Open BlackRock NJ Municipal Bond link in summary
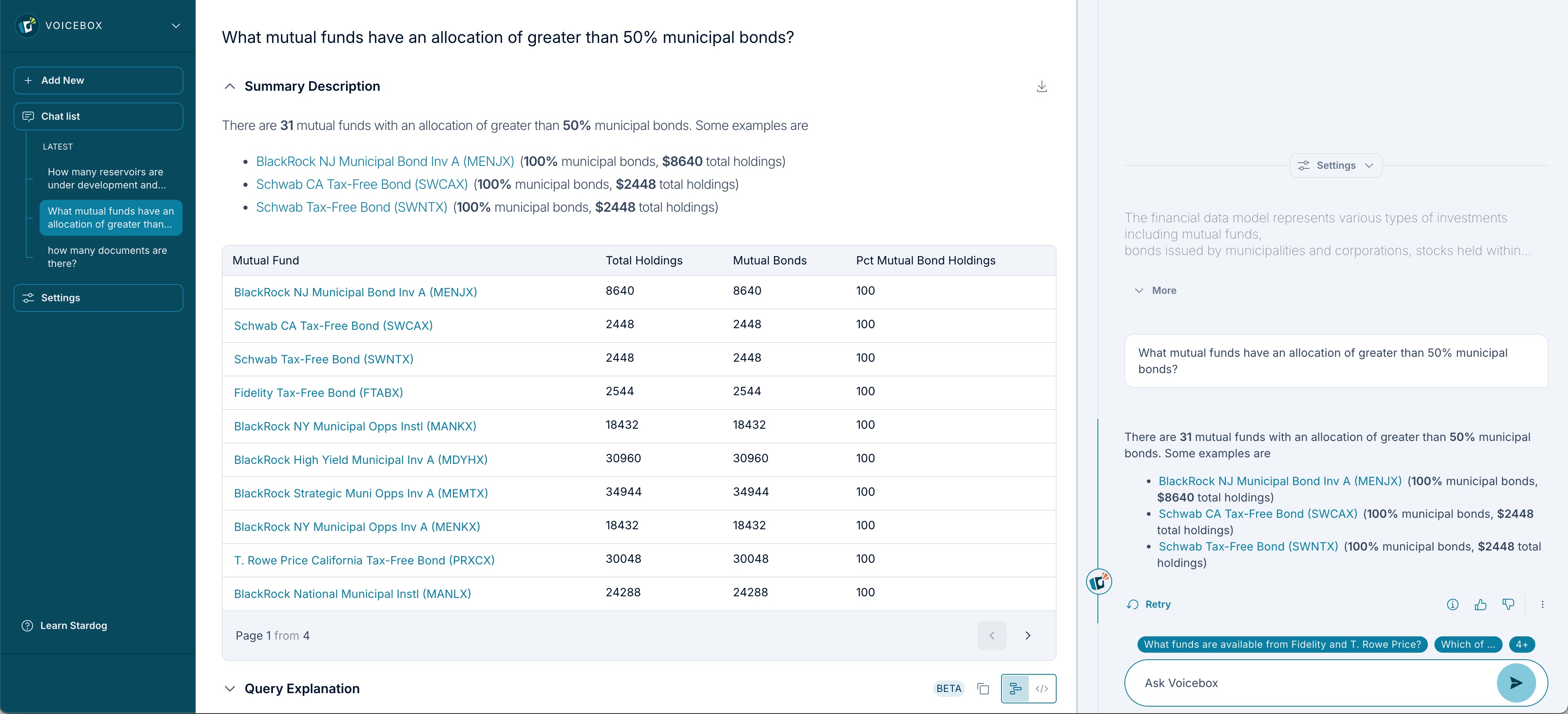 click(x=385, y=161)
